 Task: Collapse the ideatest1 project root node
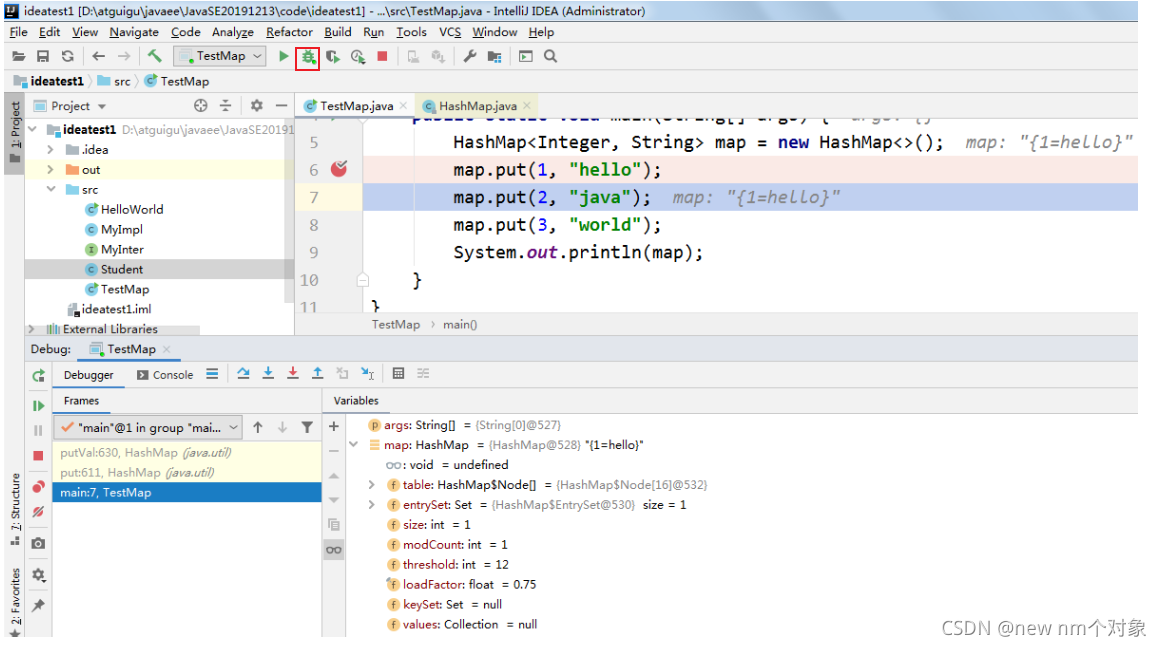pos(33,129)
